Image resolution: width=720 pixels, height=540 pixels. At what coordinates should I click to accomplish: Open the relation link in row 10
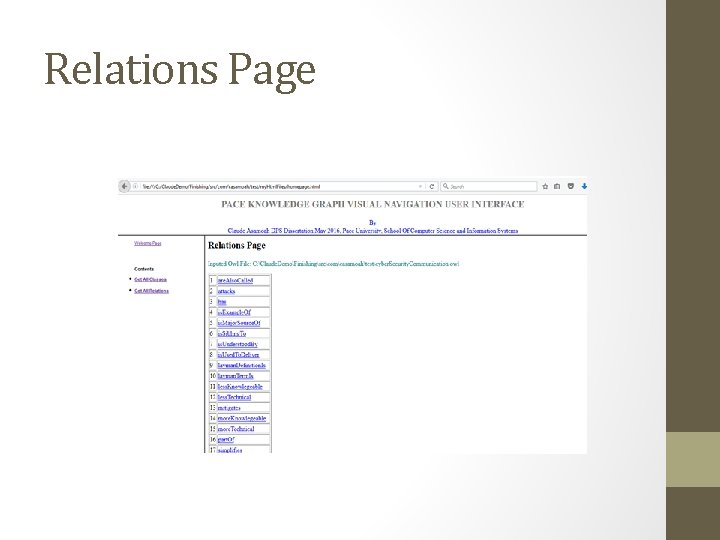click(x=236, y=376)
